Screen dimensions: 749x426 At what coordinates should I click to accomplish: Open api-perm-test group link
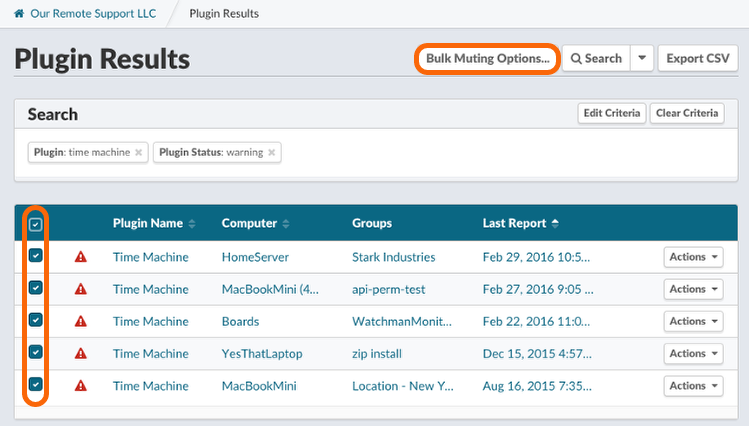pyautogui.click(x=388, y=289)
